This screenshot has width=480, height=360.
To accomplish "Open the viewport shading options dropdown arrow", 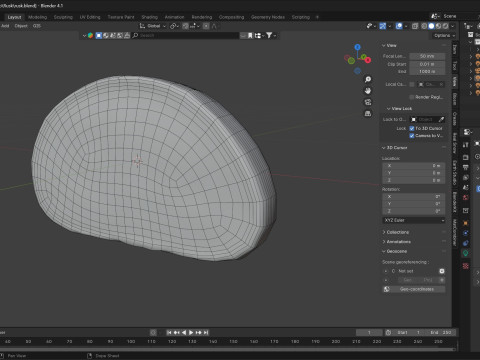I will point(452,26).
